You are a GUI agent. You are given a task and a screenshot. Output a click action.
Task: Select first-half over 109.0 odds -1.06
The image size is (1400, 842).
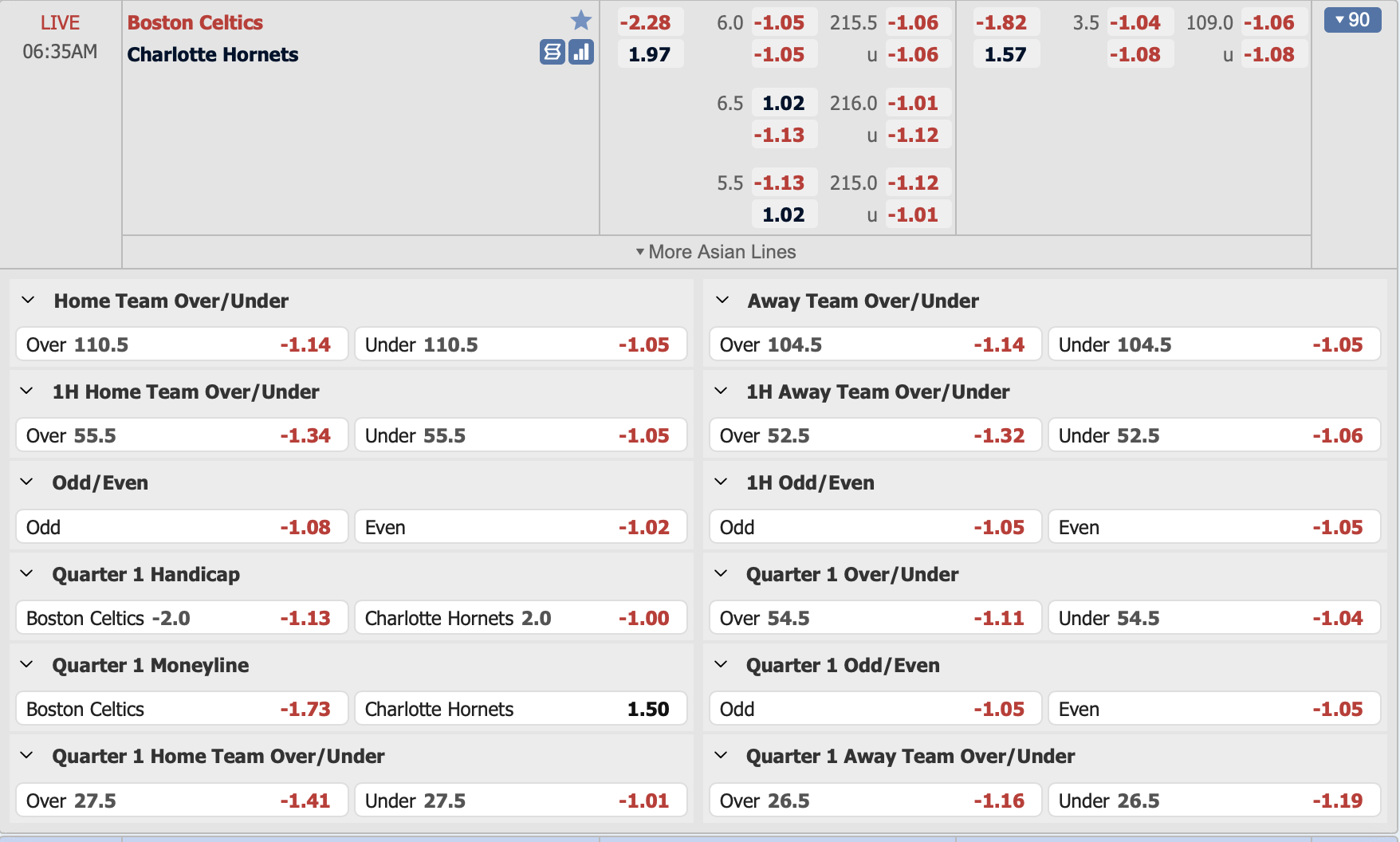pyautogui.click(x=1273, y=22)
